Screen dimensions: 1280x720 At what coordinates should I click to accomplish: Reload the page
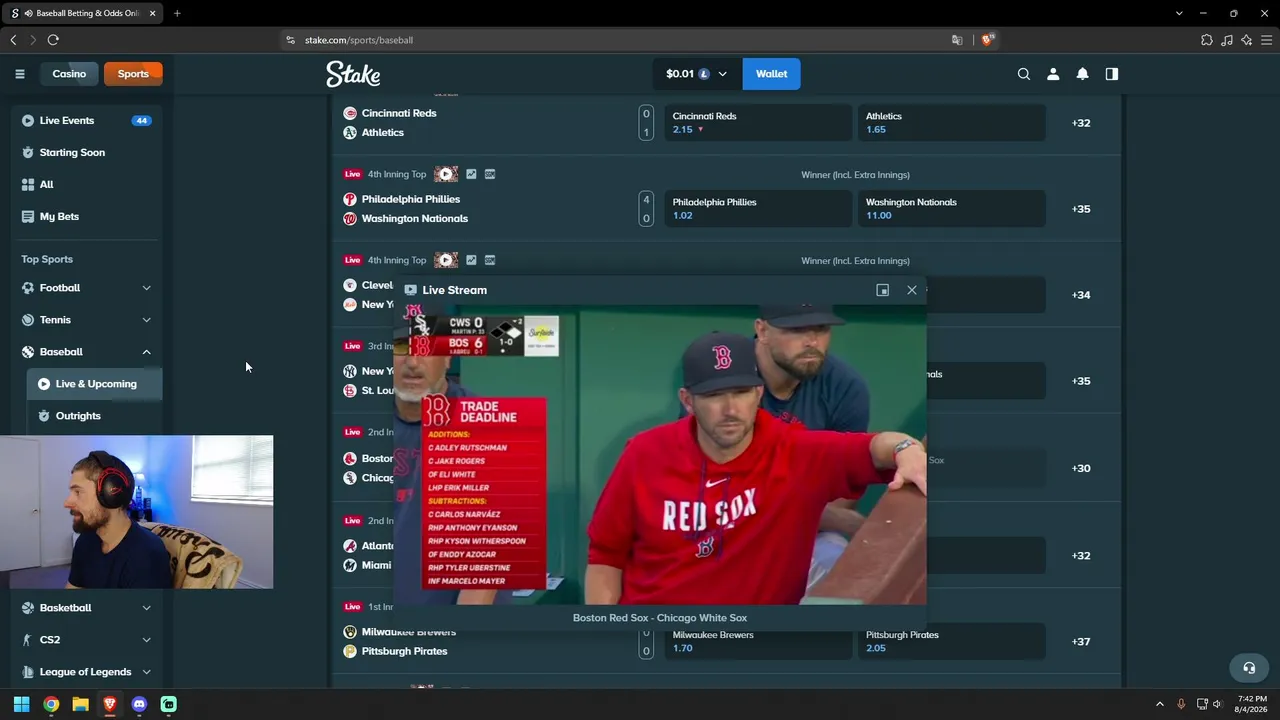(x=53, y=40)
